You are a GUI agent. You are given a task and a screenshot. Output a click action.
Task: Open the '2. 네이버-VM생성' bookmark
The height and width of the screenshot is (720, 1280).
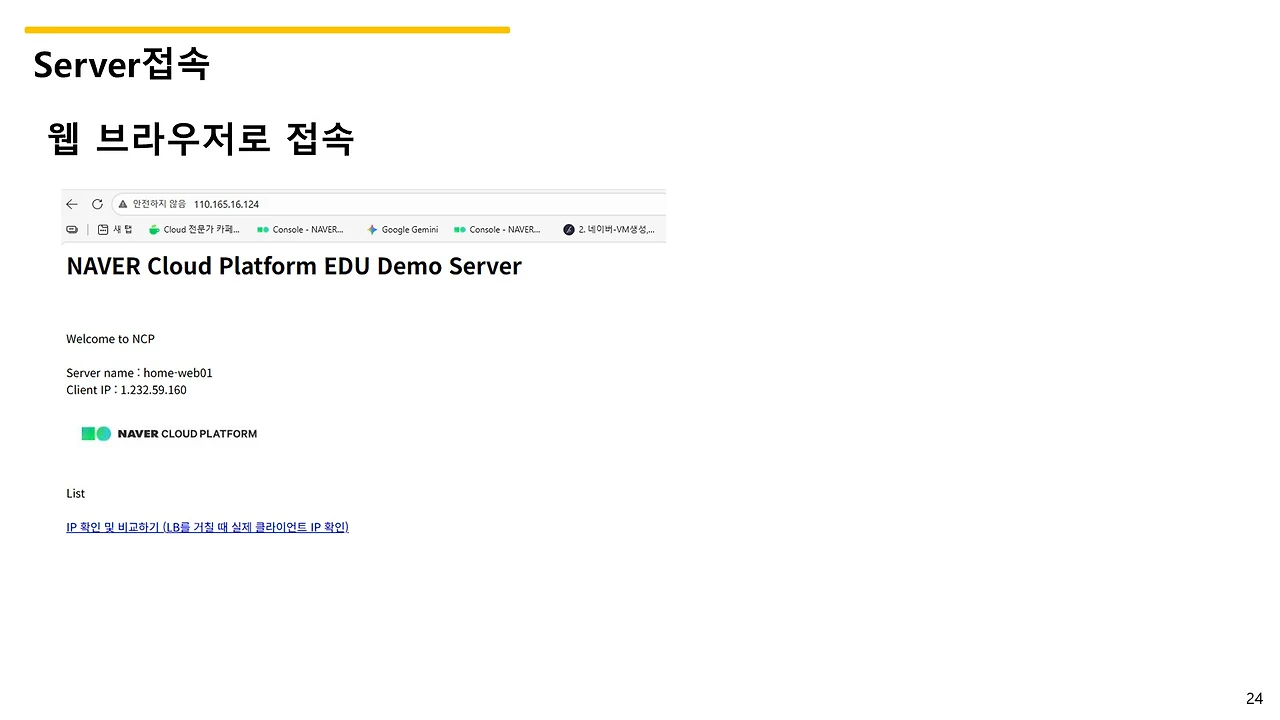coord(609,229)
